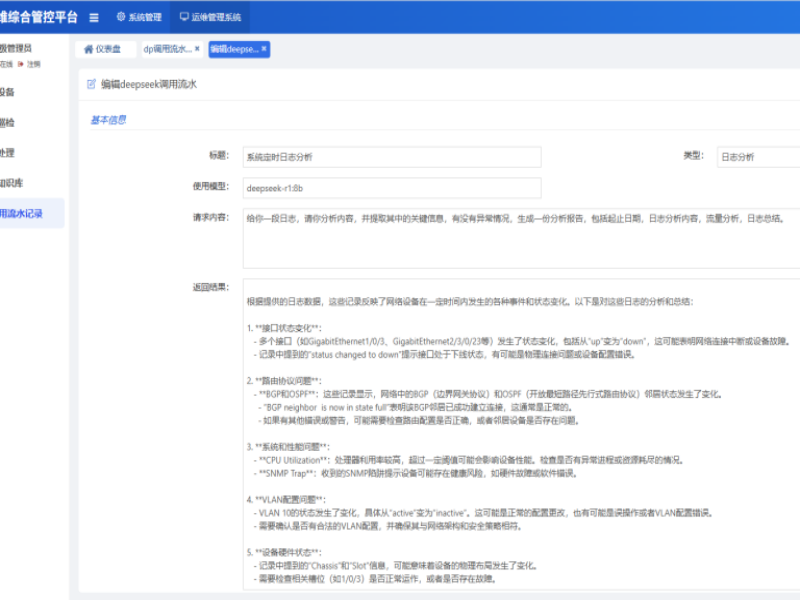The image size is (800, 600).
Task: Switch to the dp调用流水 tab
Action: (x=166, y=48)
